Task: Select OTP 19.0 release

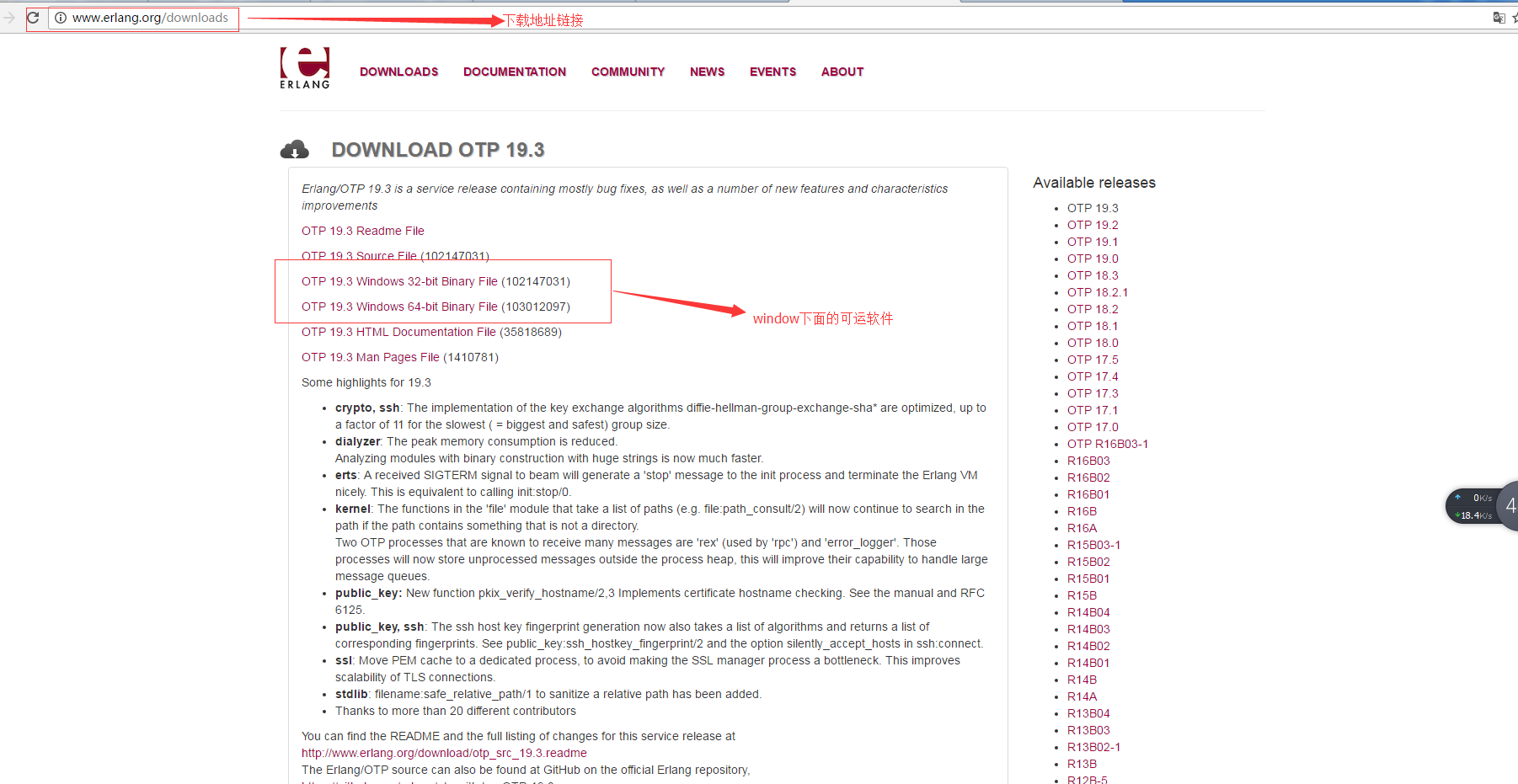Action: [x=1093, y=259]
